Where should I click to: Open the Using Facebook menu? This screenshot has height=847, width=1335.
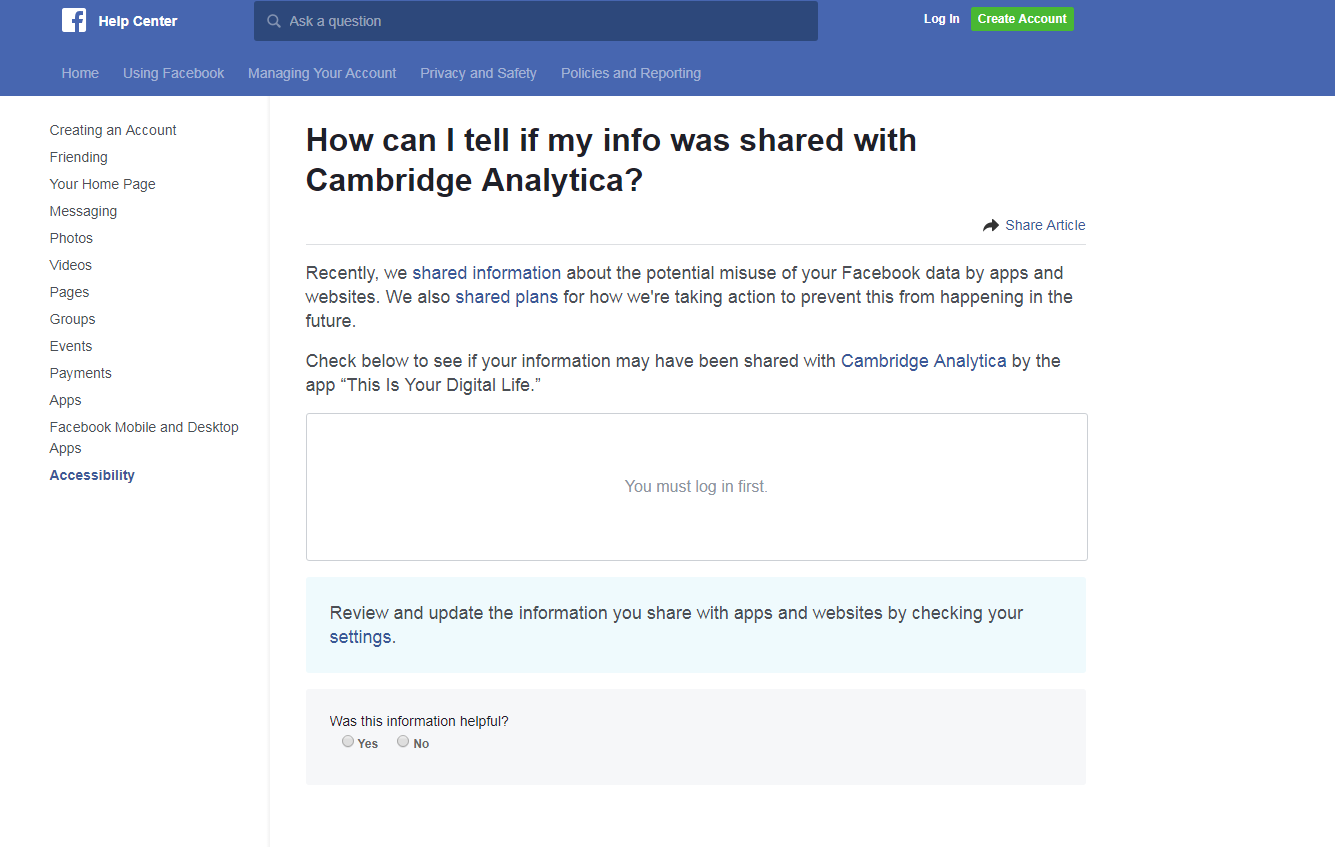173,73
